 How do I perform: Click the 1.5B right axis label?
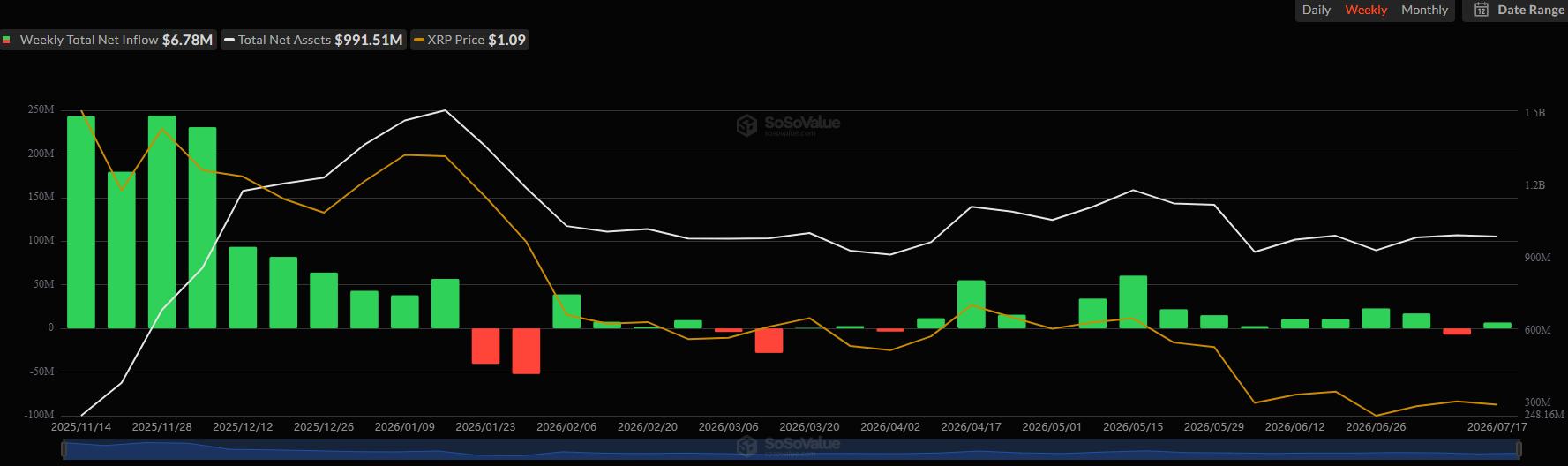coord(1534,113)
